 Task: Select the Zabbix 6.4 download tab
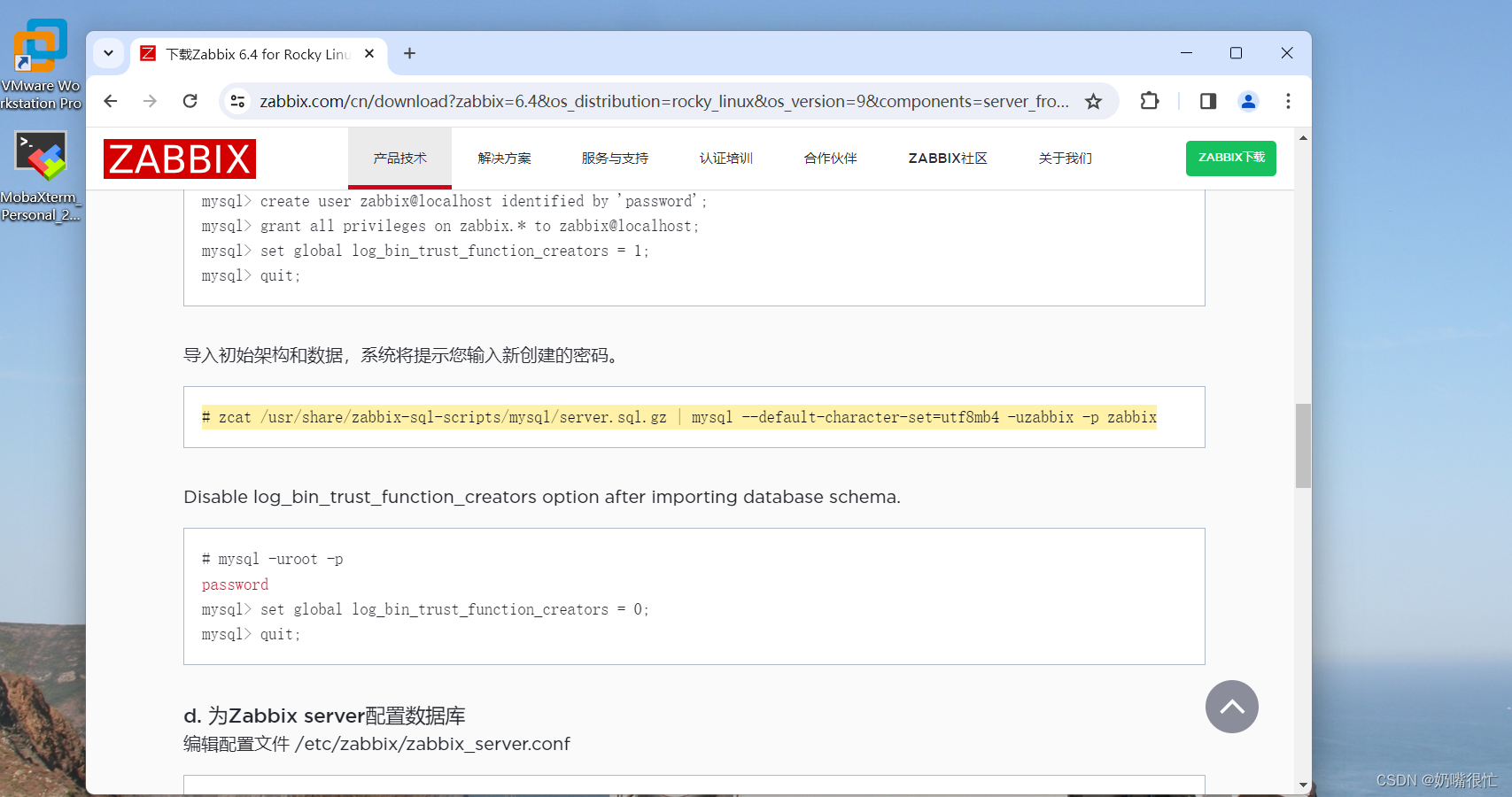tap(257, 54)
